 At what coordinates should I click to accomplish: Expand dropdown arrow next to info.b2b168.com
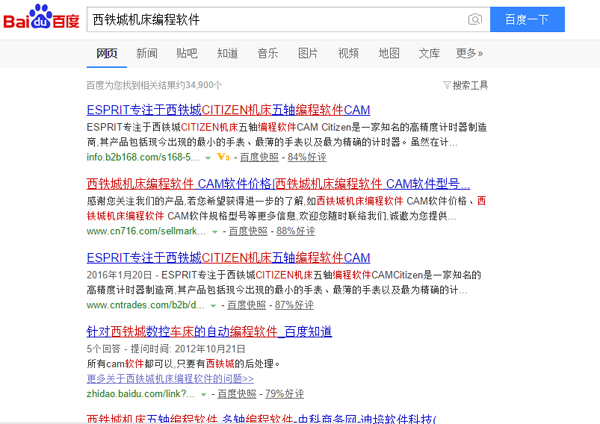tap(208, 157)
